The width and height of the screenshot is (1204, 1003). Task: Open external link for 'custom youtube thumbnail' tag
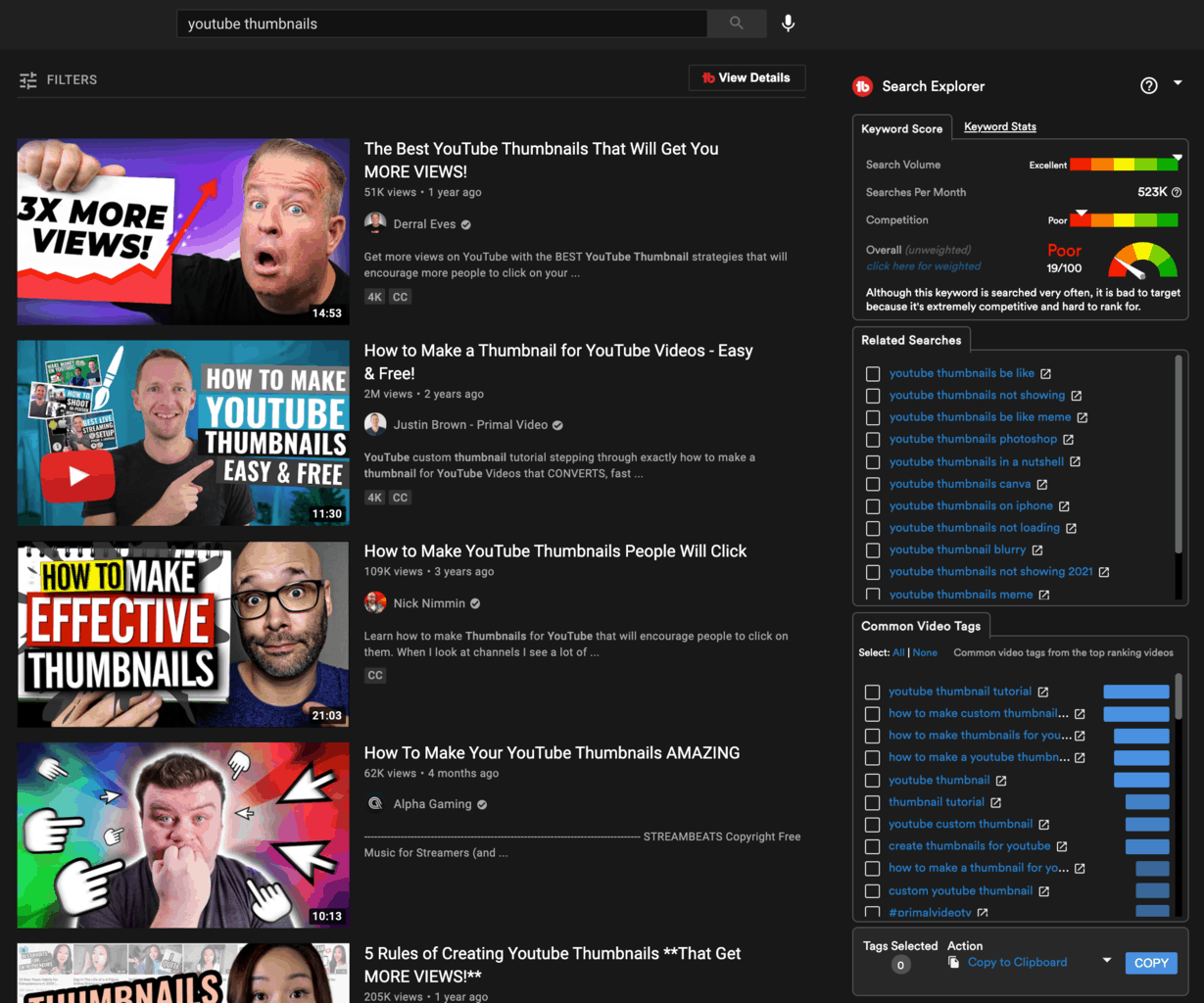click(x=1044, y=891)
